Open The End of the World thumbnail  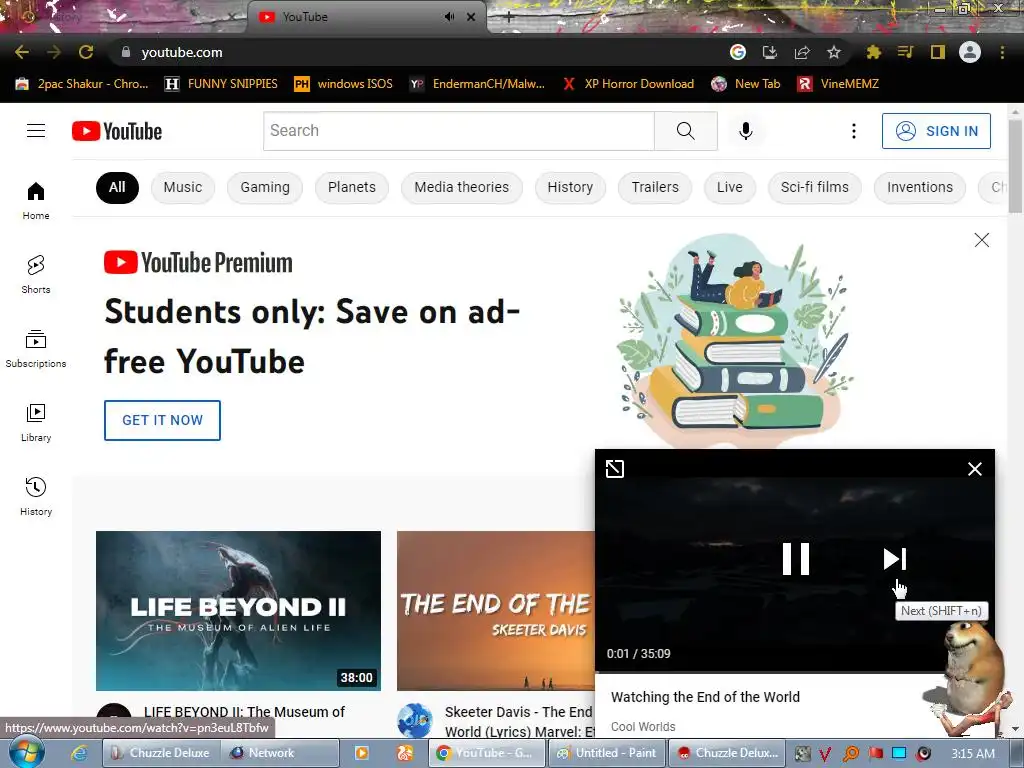[496, 611]
